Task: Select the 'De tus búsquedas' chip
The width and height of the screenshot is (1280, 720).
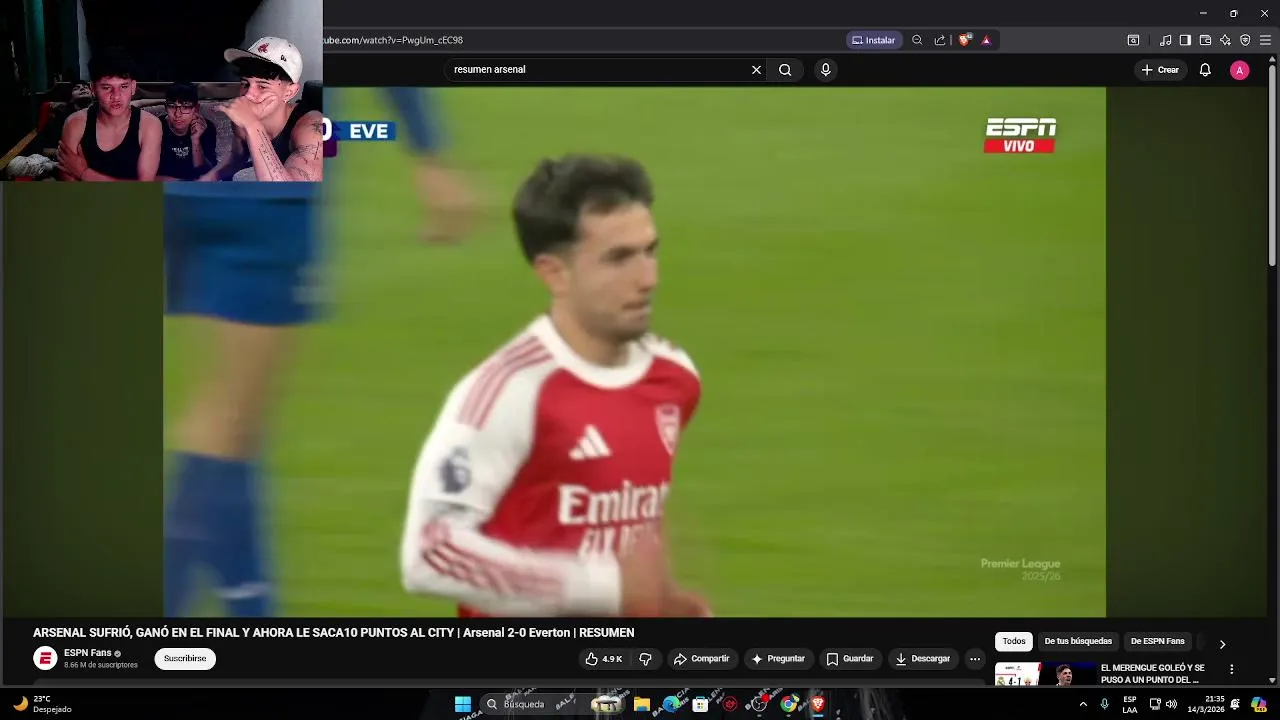Action: tap(1078, 642)
